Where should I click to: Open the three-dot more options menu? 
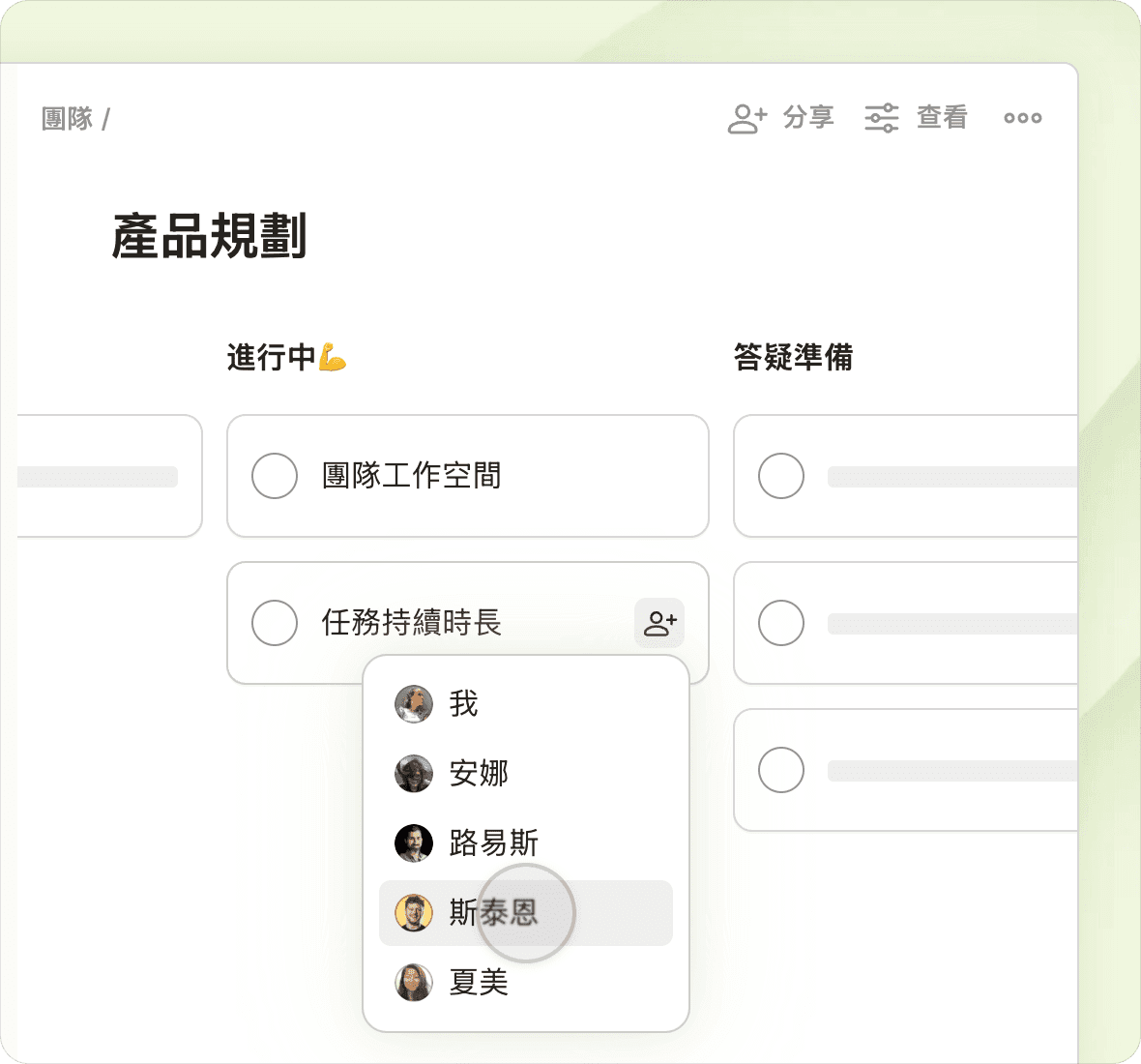pos(1022,118)
